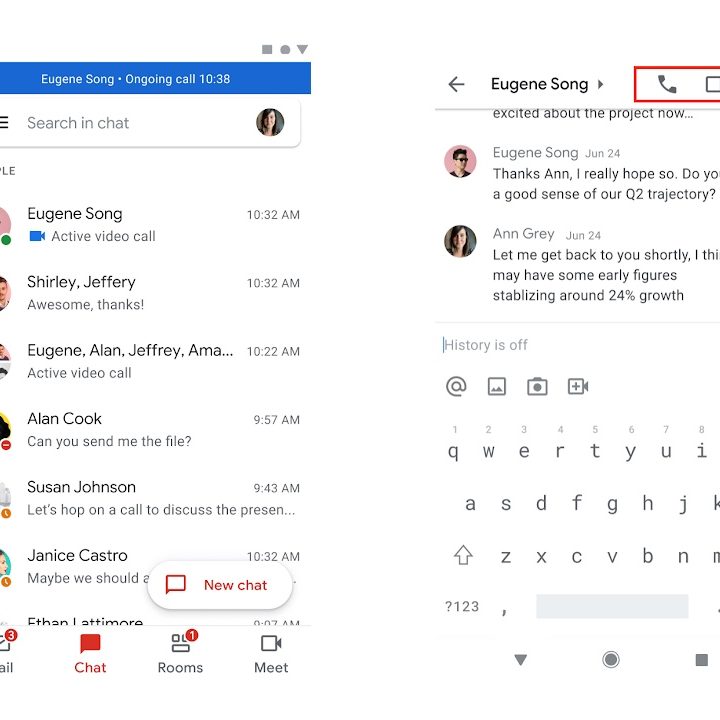Tap Eugene Song's avatar in the conversation
720x720 pixels.
point(460,162)
